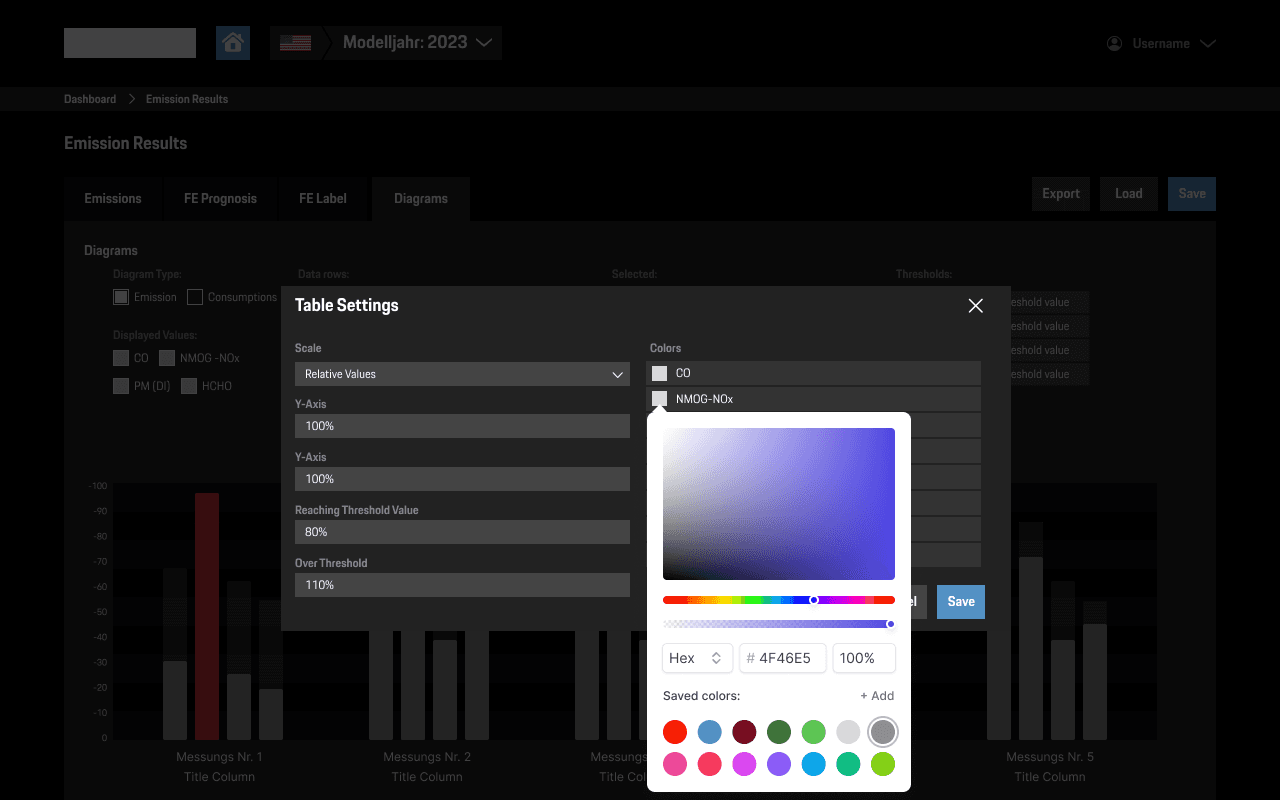Open the Hex color format selector

pos(697,658)
